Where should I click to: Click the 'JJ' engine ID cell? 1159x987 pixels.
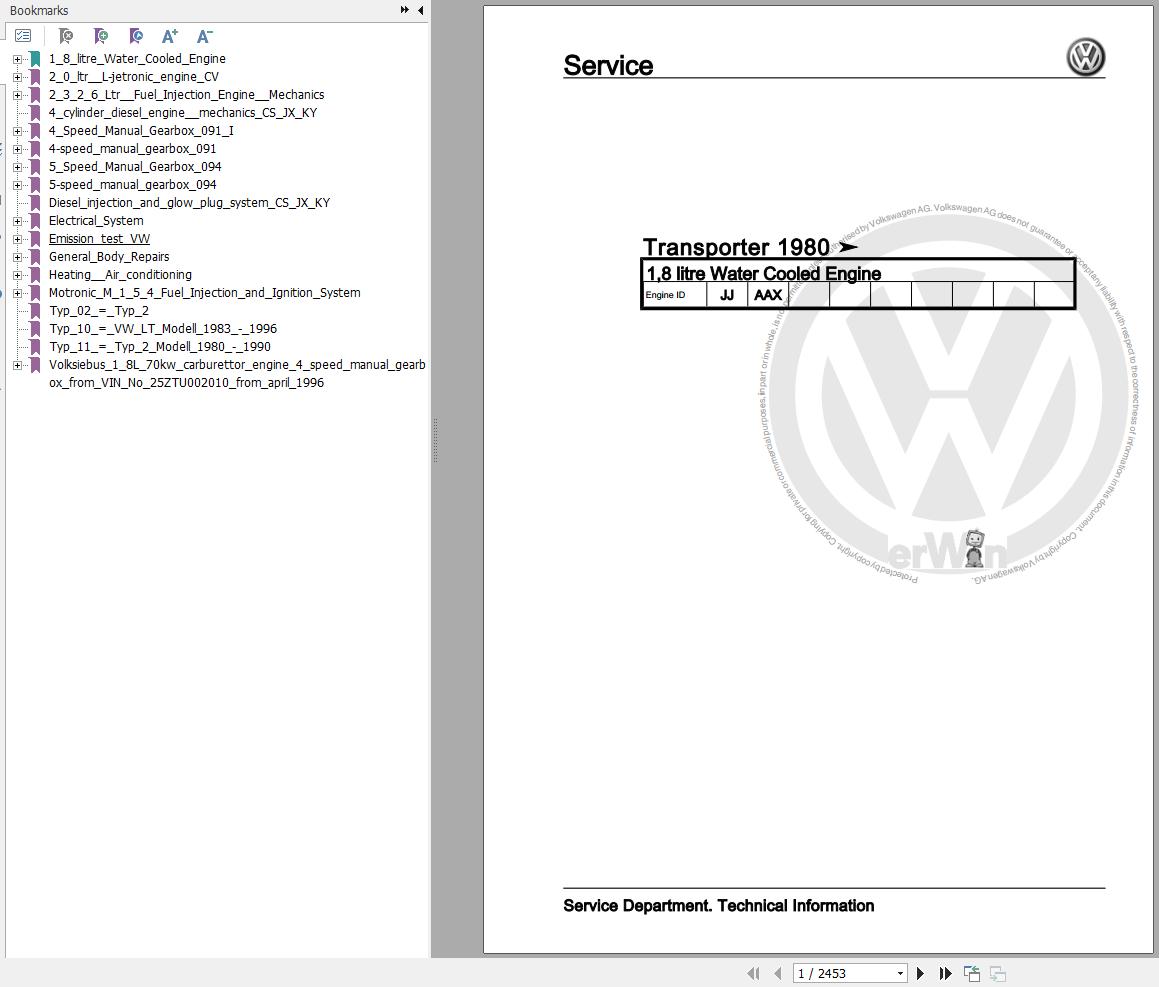pos(727,295)
